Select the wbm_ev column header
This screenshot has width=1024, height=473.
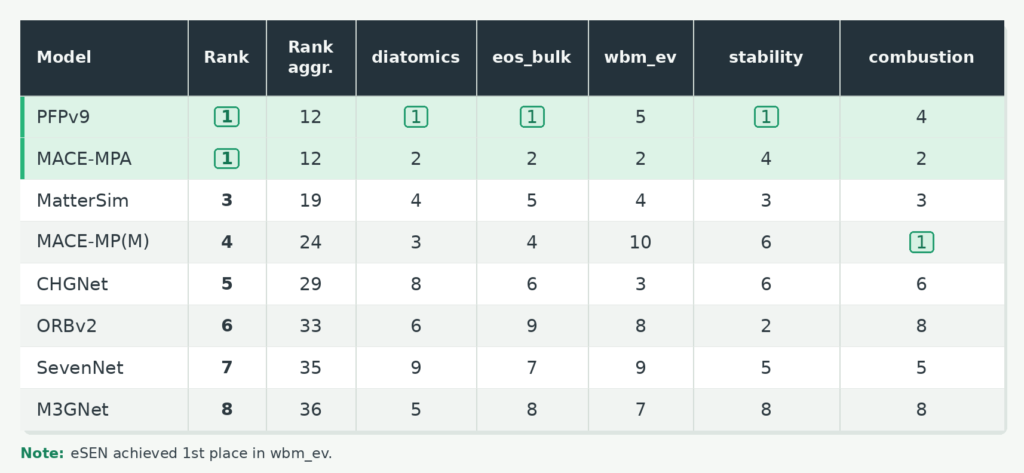[x=641, y=57]
